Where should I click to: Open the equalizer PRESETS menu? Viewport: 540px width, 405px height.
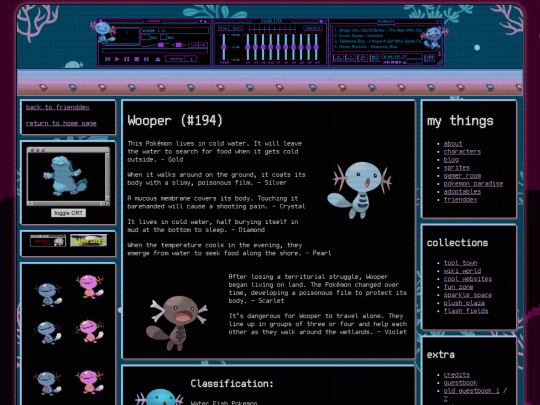pyautogui.click(x=313, y=28)
